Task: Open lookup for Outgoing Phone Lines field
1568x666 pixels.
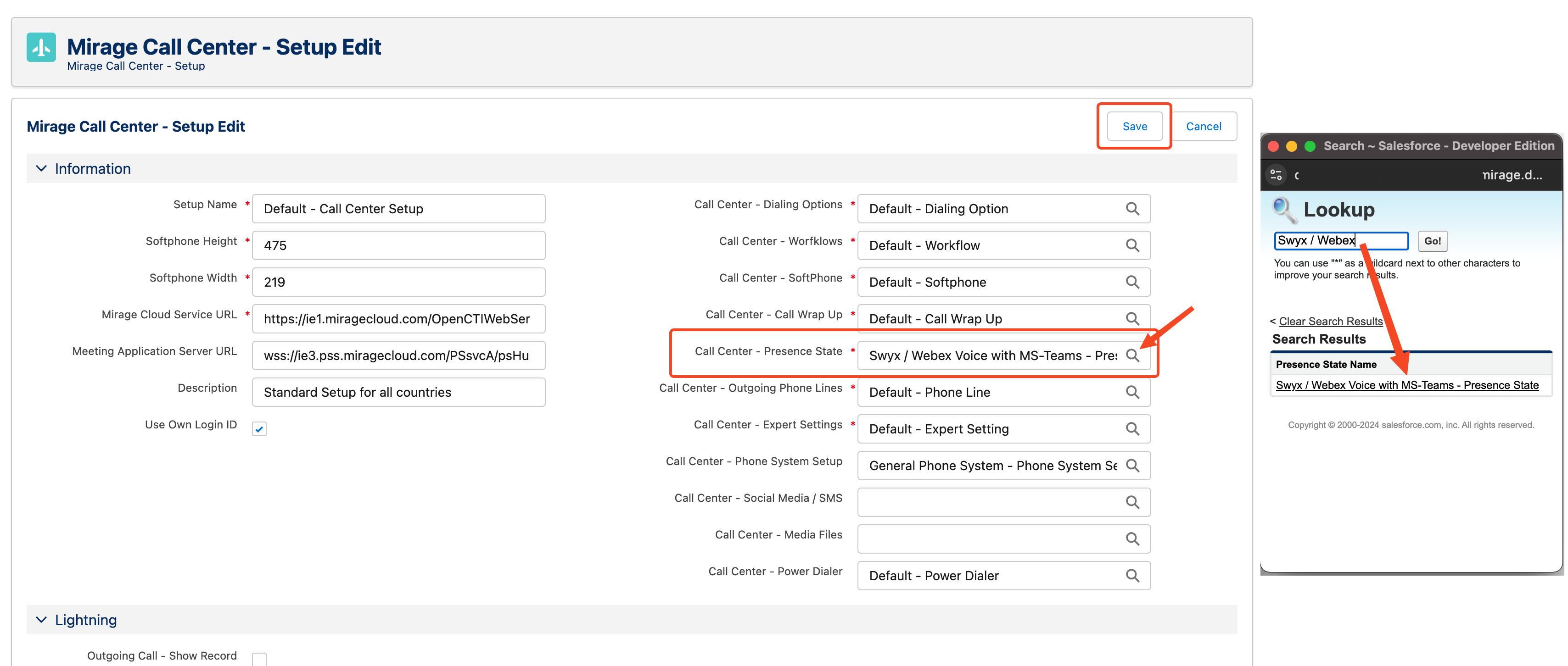Action: (x=1132, y=392)
